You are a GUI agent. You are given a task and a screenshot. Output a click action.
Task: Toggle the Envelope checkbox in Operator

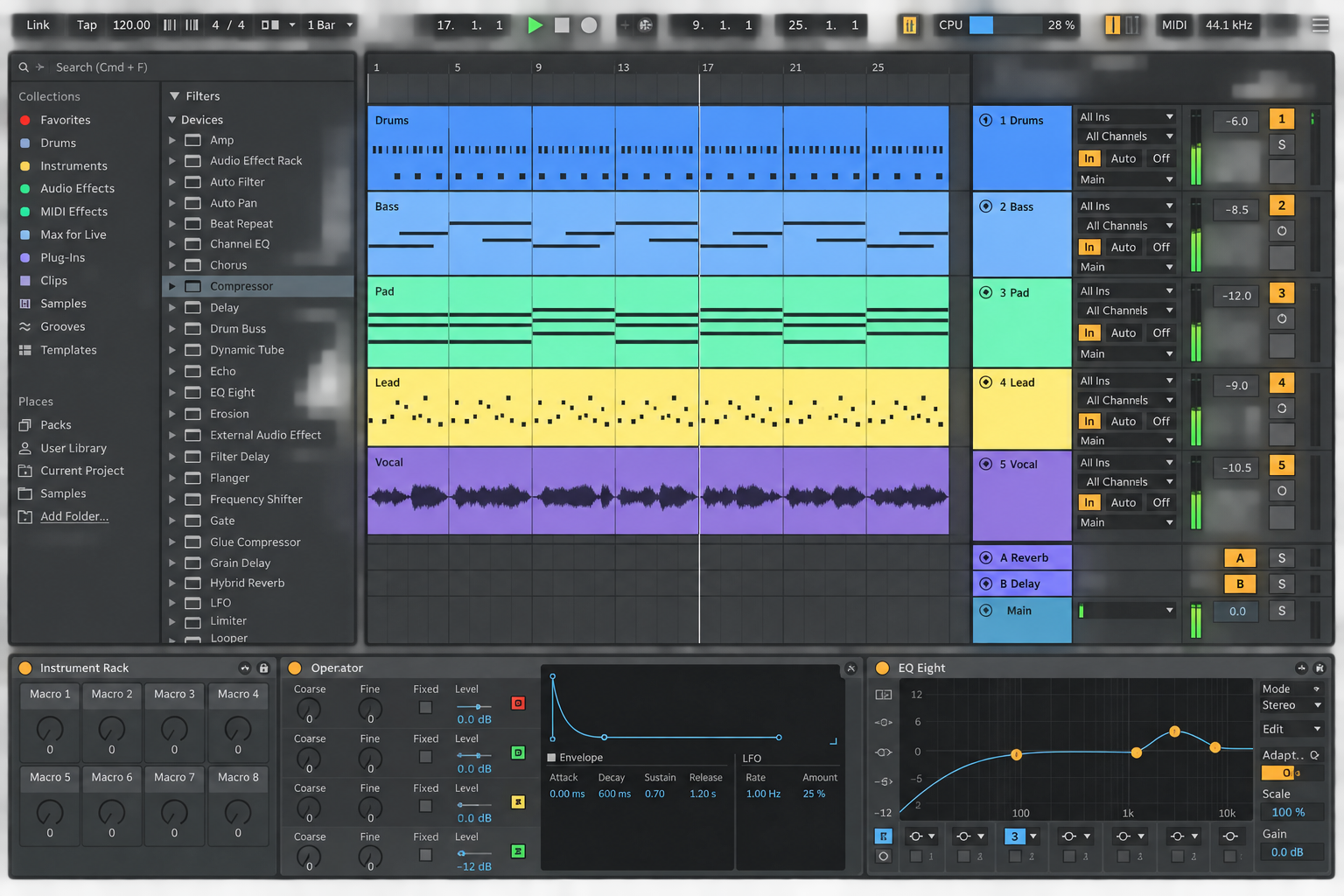click(x=552, y=758)
